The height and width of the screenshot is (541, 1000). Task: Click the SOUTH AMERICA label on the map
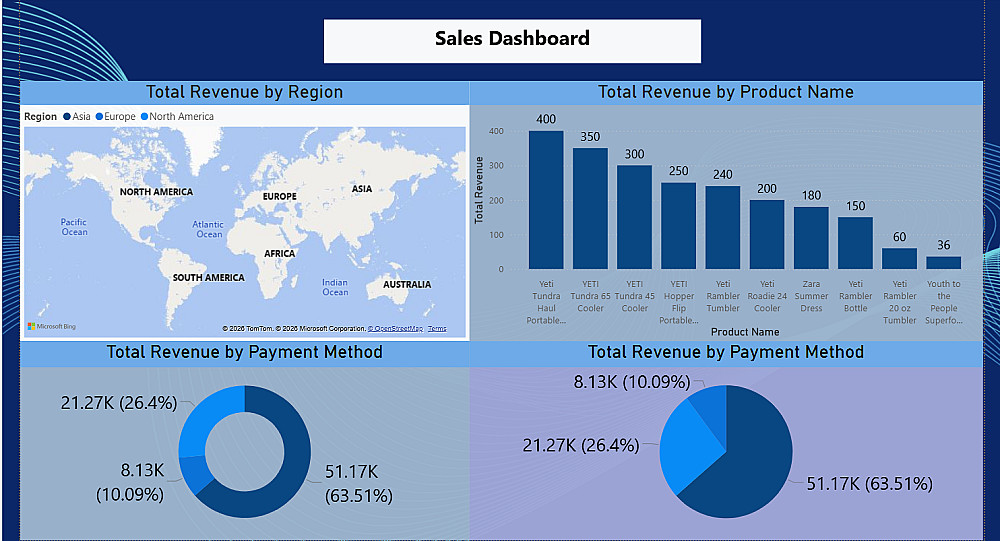(x=209, y=278)
